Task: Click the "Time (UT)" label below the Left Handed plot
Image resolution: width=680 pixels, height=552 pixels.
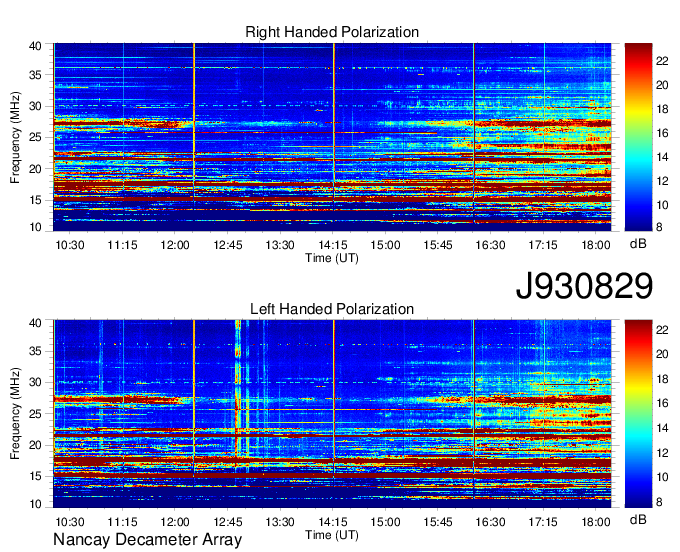Action: pos(332,535)
